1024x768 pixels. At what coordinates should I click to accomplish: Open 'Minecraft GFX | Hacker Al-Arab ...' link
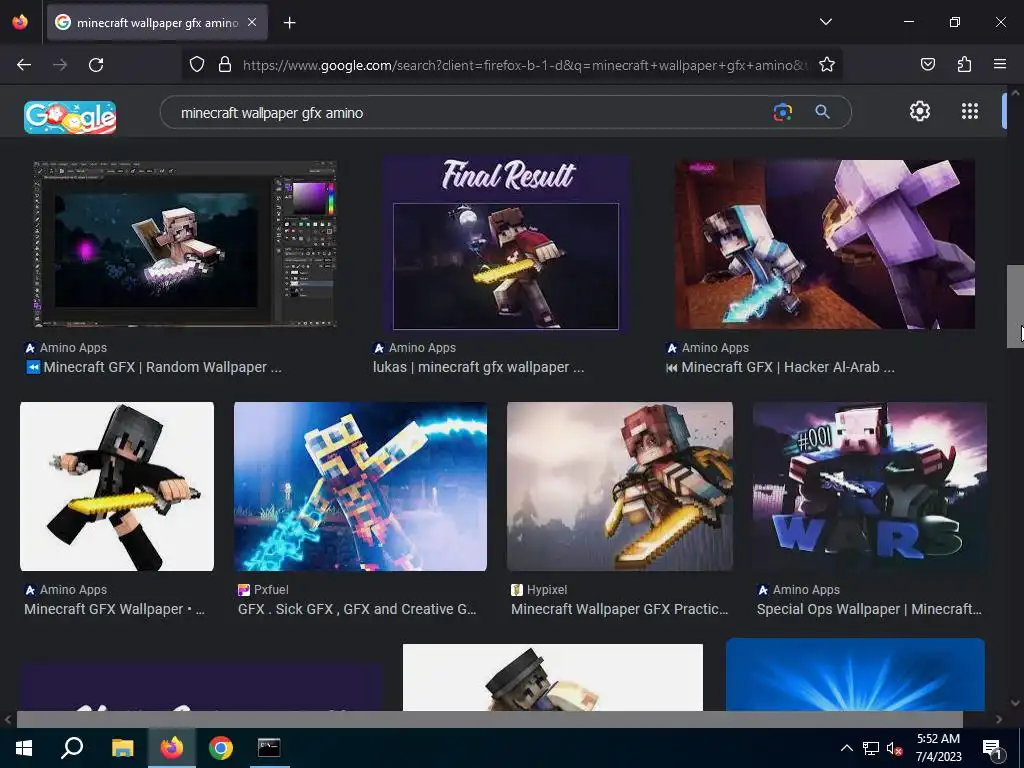[x=780, y=367]
